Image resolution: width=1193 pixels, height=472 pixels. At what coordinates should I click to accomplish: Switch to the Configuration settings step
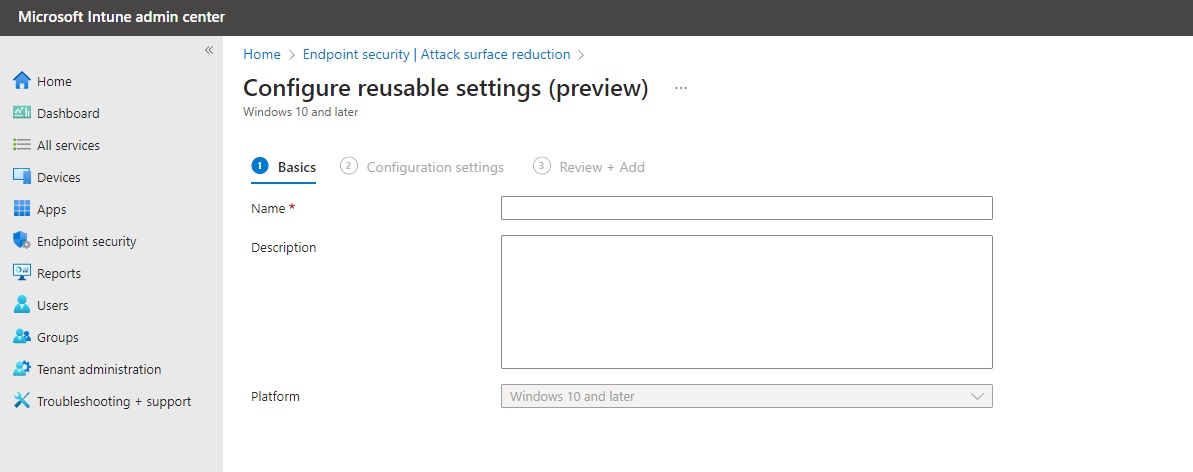pyautogui.click(x=422, y=167)
